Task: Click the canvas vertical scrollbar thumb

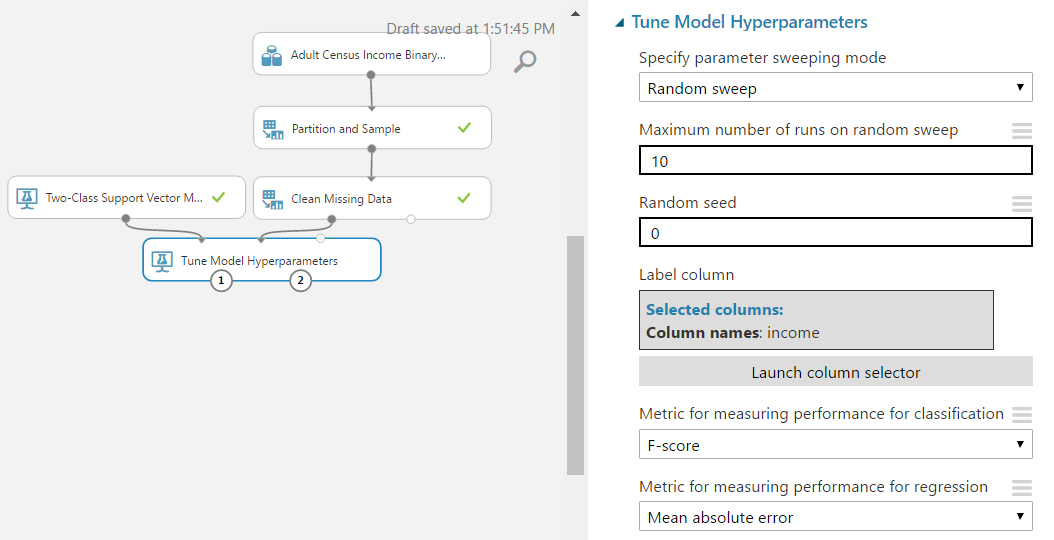Action: tap(575, 355)
